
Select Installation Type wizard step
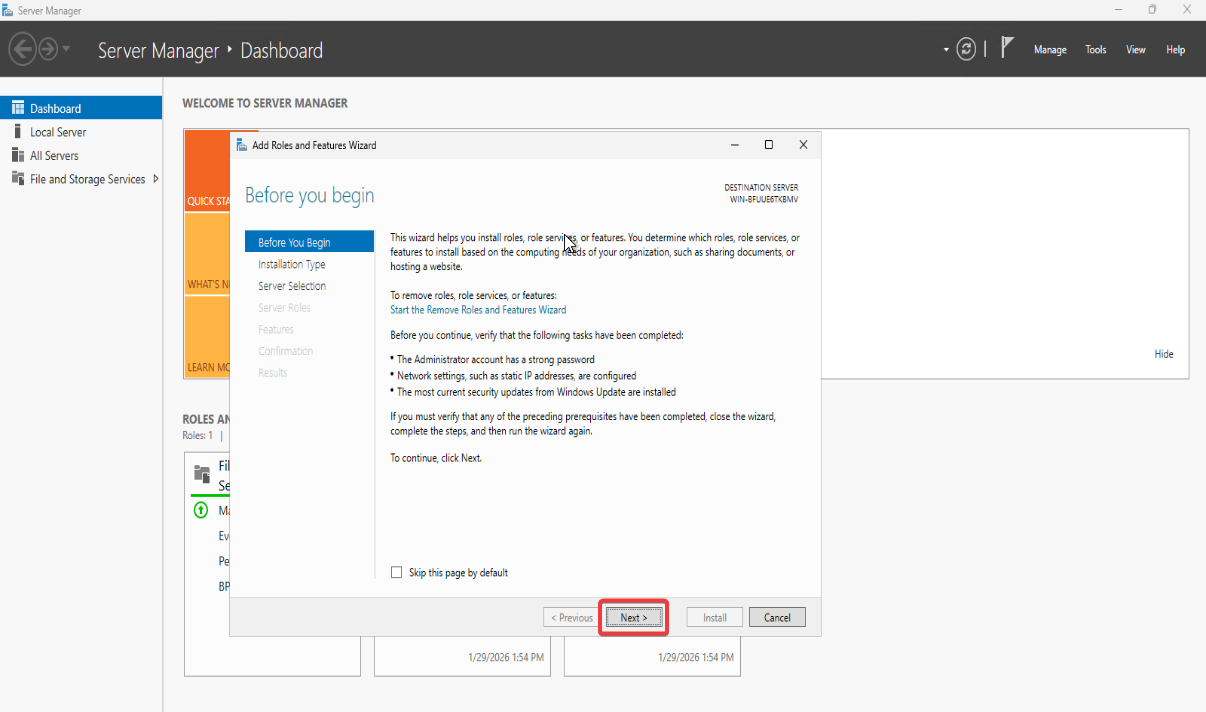pyautogui.click(x=291, y=265)
